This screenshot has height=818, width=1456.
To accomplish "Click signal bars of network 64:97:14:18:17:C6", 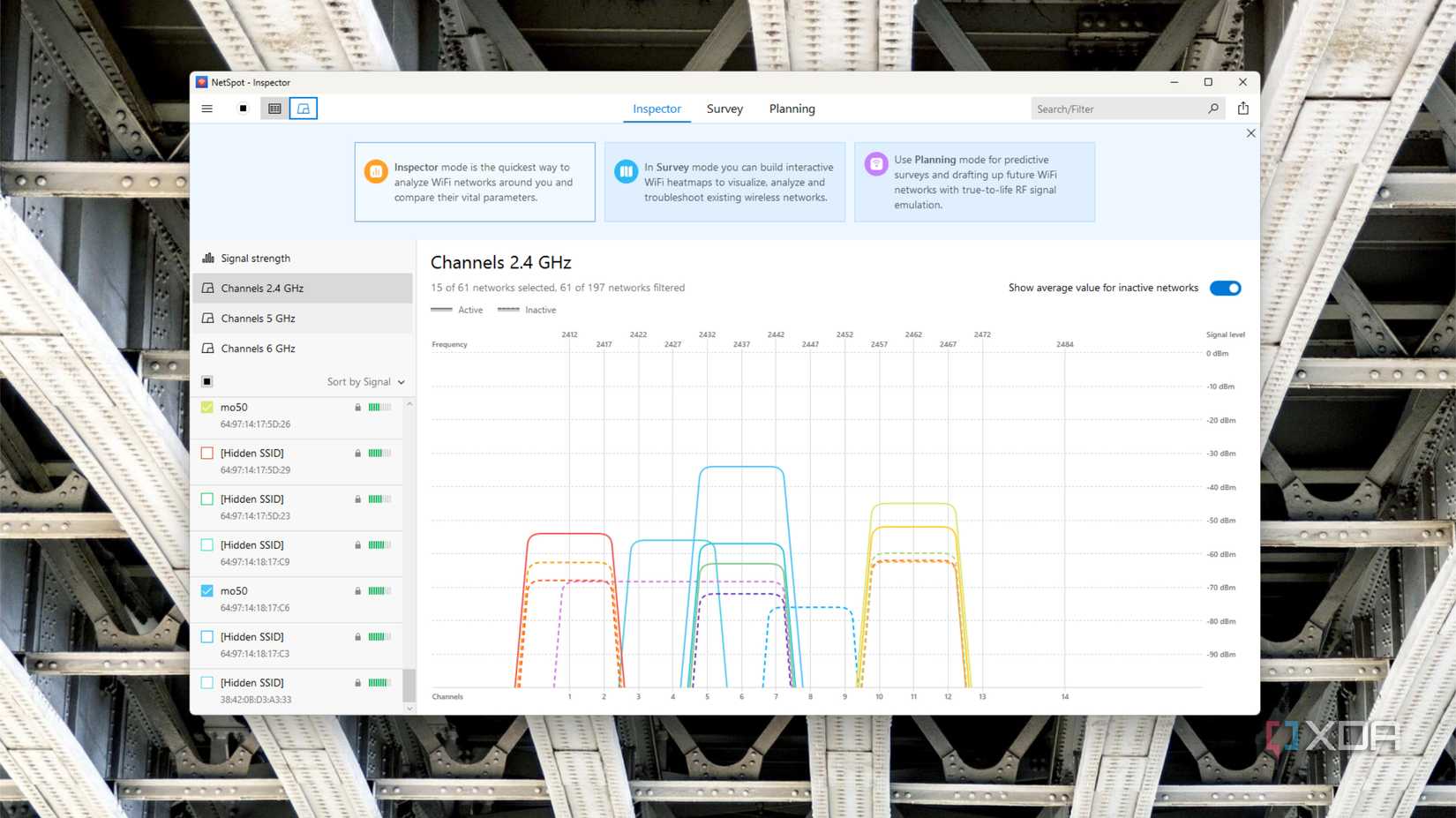I will 379,591.
